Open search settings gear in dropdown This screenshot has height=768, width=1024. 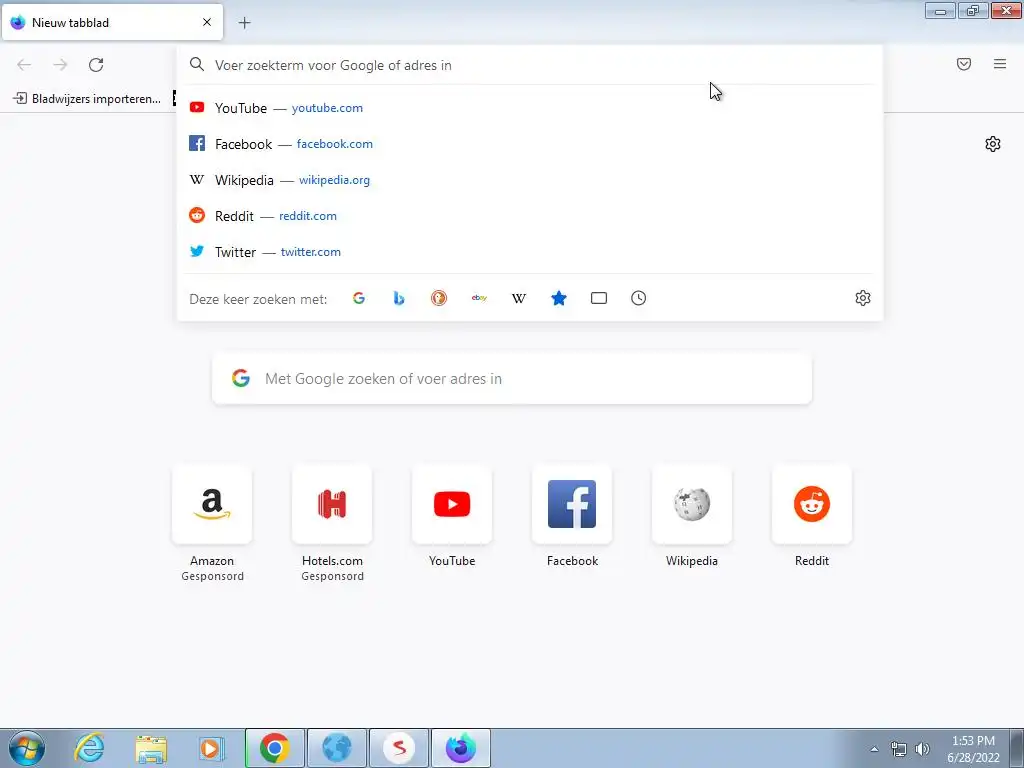pos(863,298)
